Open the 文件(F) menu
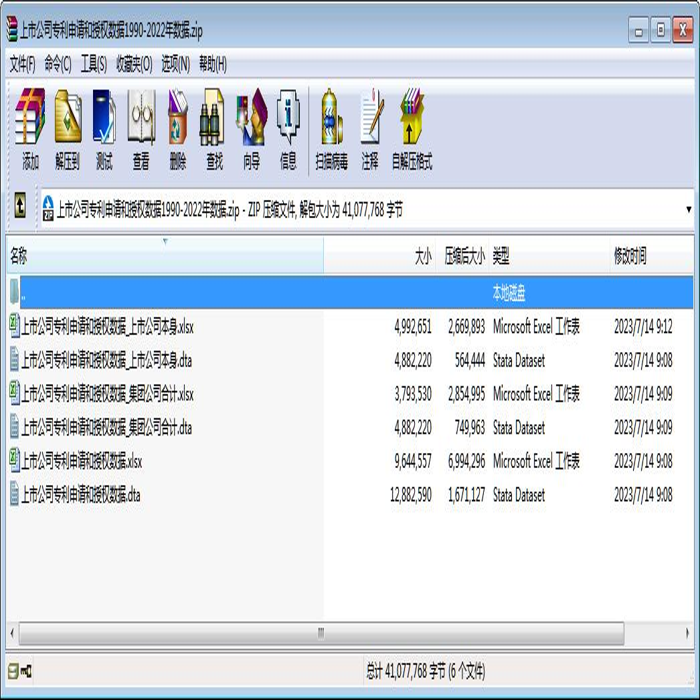The width and height of the screenshot is (700, 700). click(22, 65)
